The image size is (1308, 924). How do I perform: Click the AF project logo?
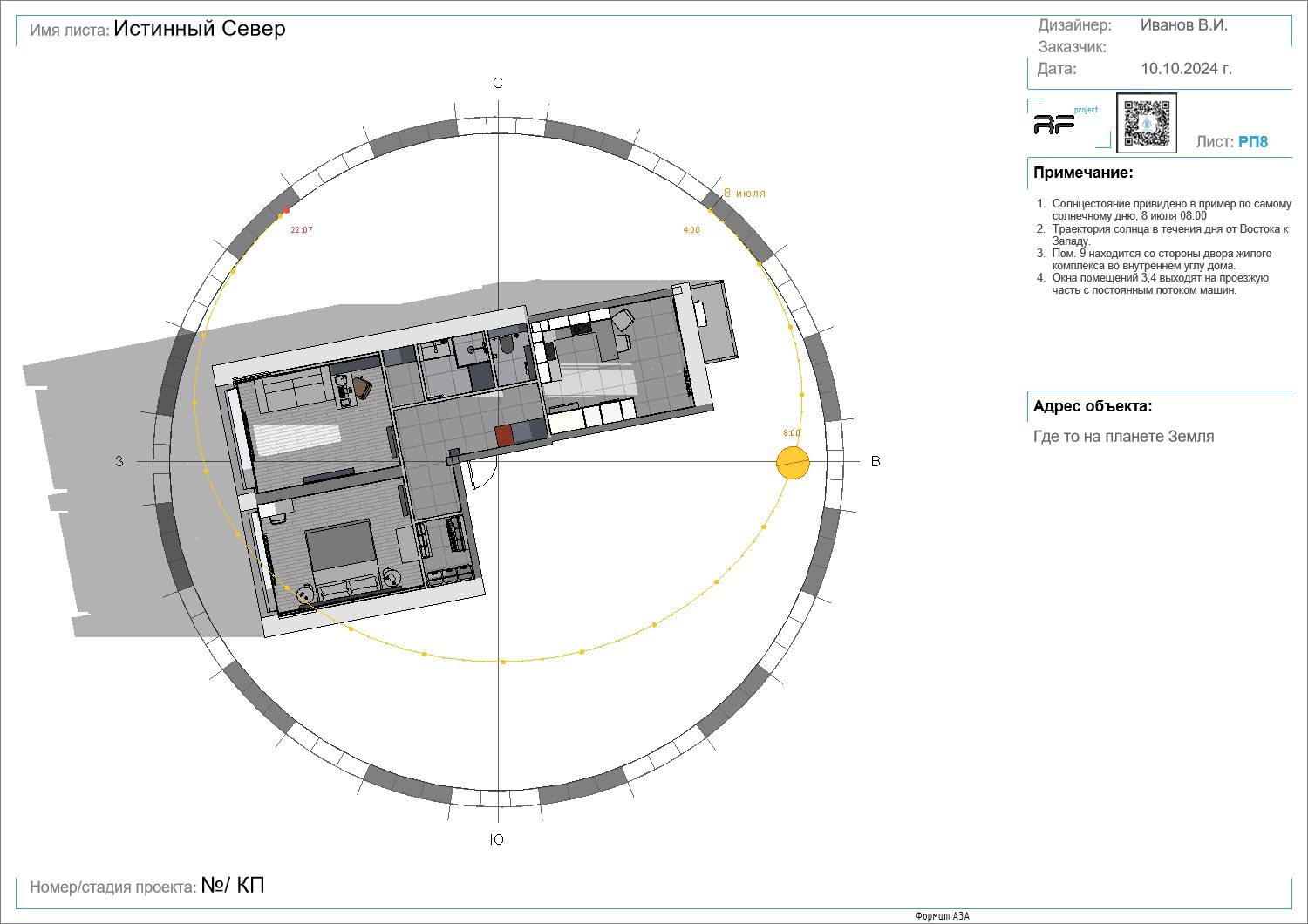(1060, 123)
